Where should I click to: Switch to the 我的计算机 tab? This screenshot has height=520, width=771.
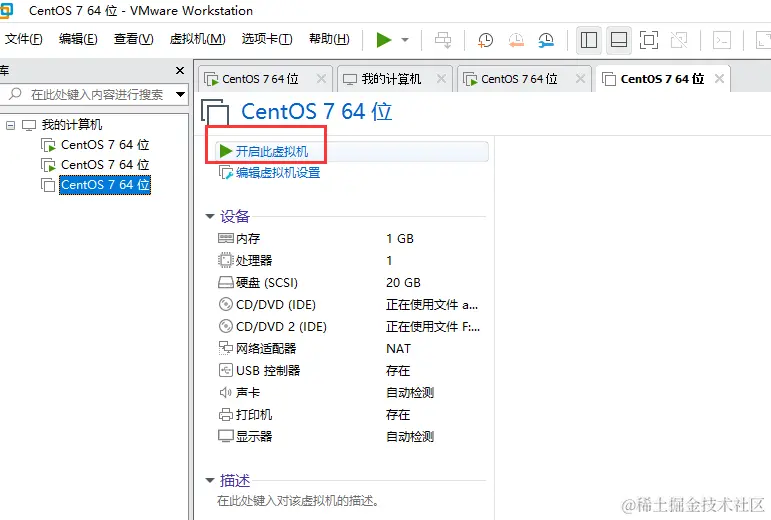391,79
